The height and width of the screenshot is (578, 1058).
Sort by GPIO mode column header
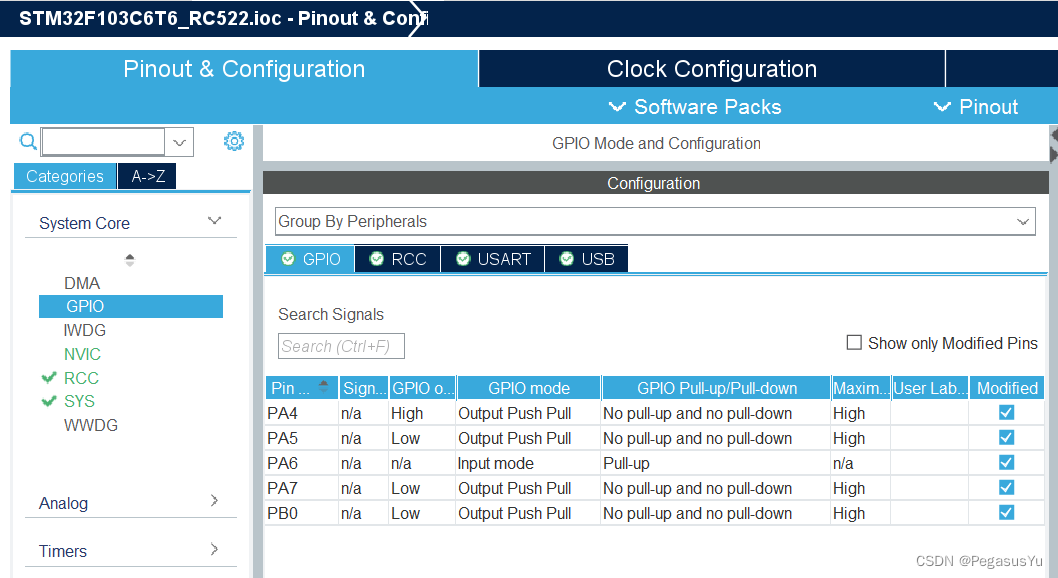[528, 388]
